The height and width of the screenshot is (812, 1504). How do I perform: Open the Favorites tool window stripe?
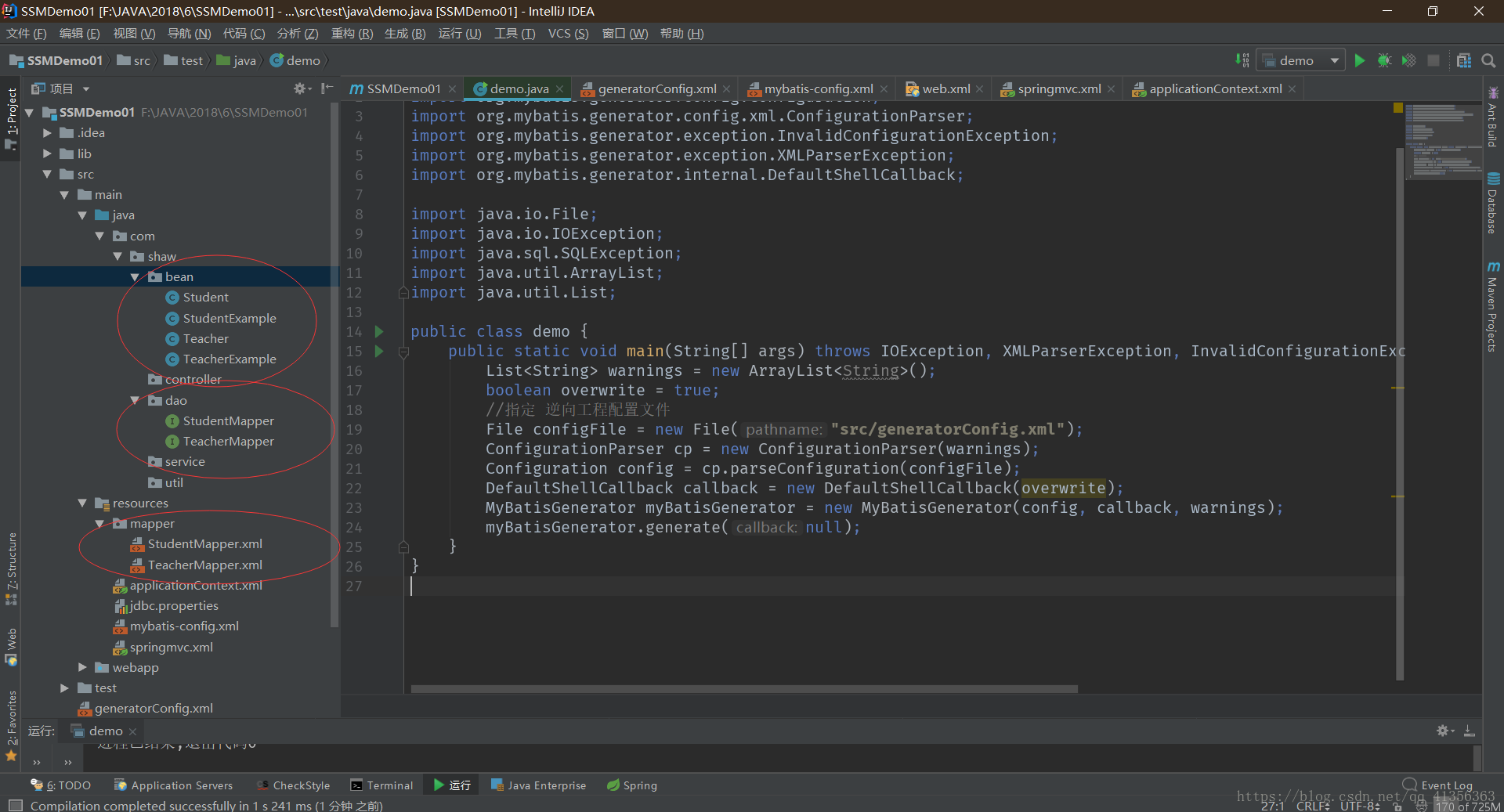click(x=11, y=726)
